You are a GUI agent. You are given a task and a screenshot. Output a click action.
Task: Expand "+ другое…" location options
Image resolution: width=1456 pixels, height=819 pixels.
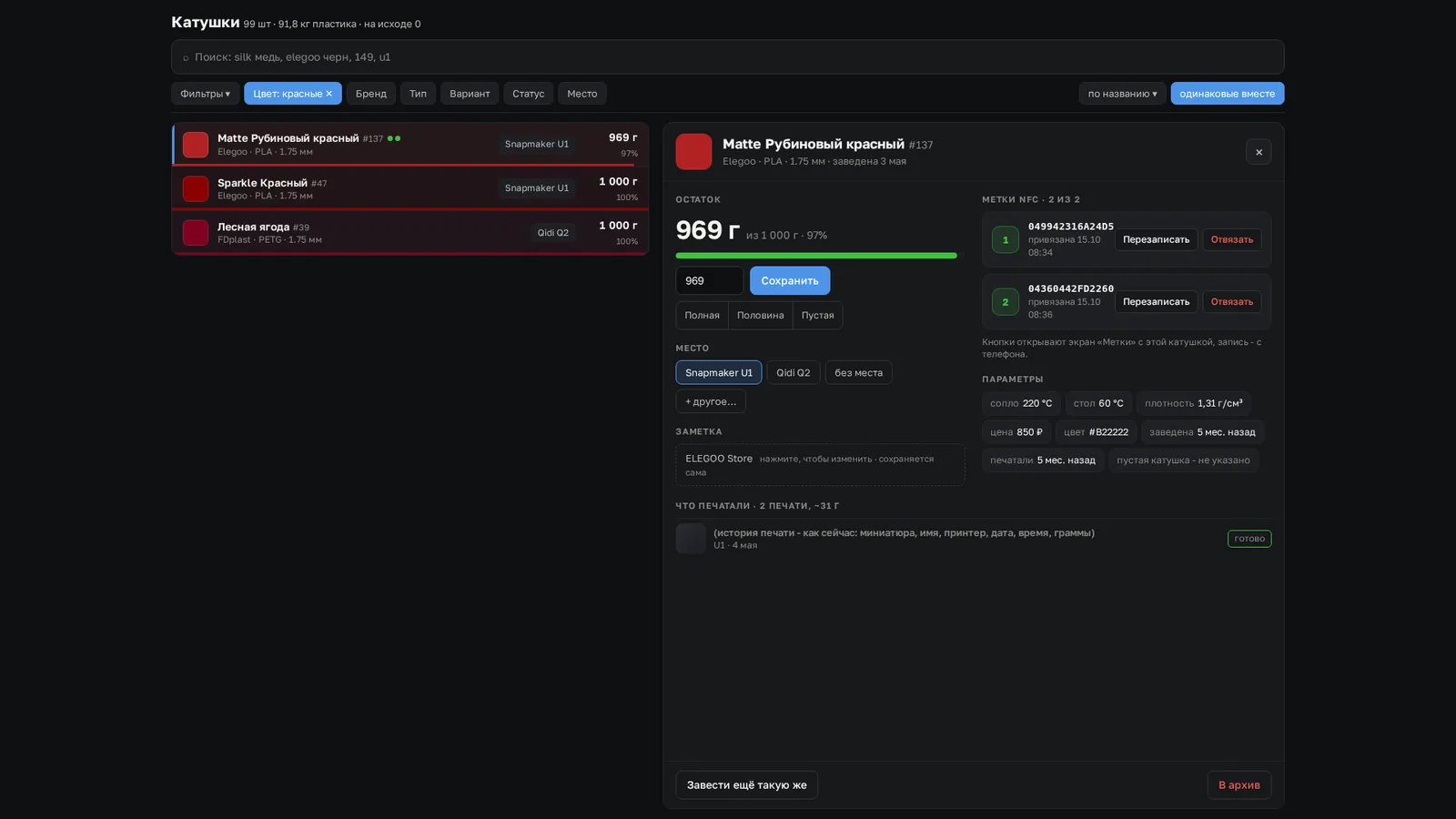pos(711,401)
